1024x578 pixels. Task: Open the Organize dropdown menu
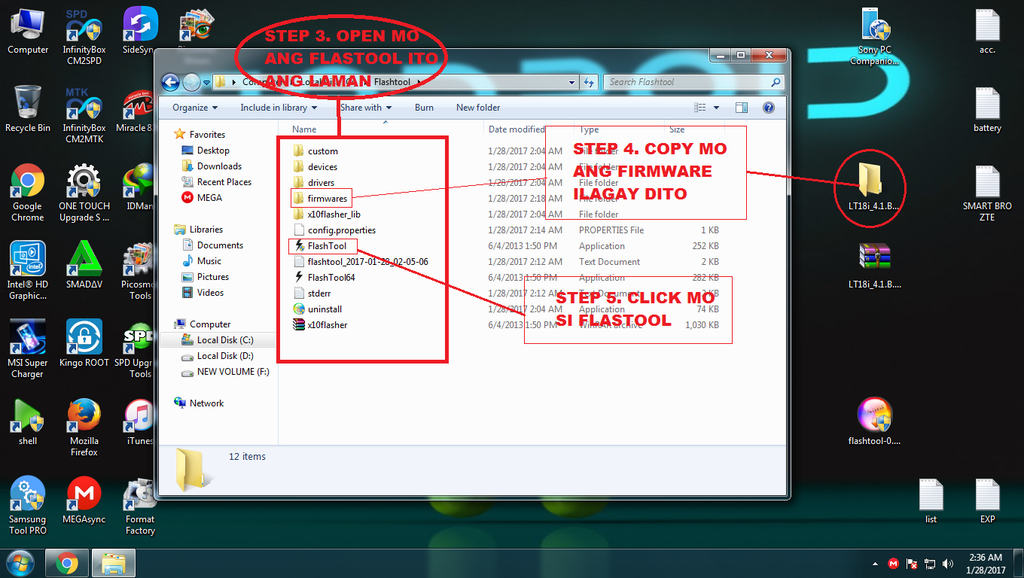(194, 108)
